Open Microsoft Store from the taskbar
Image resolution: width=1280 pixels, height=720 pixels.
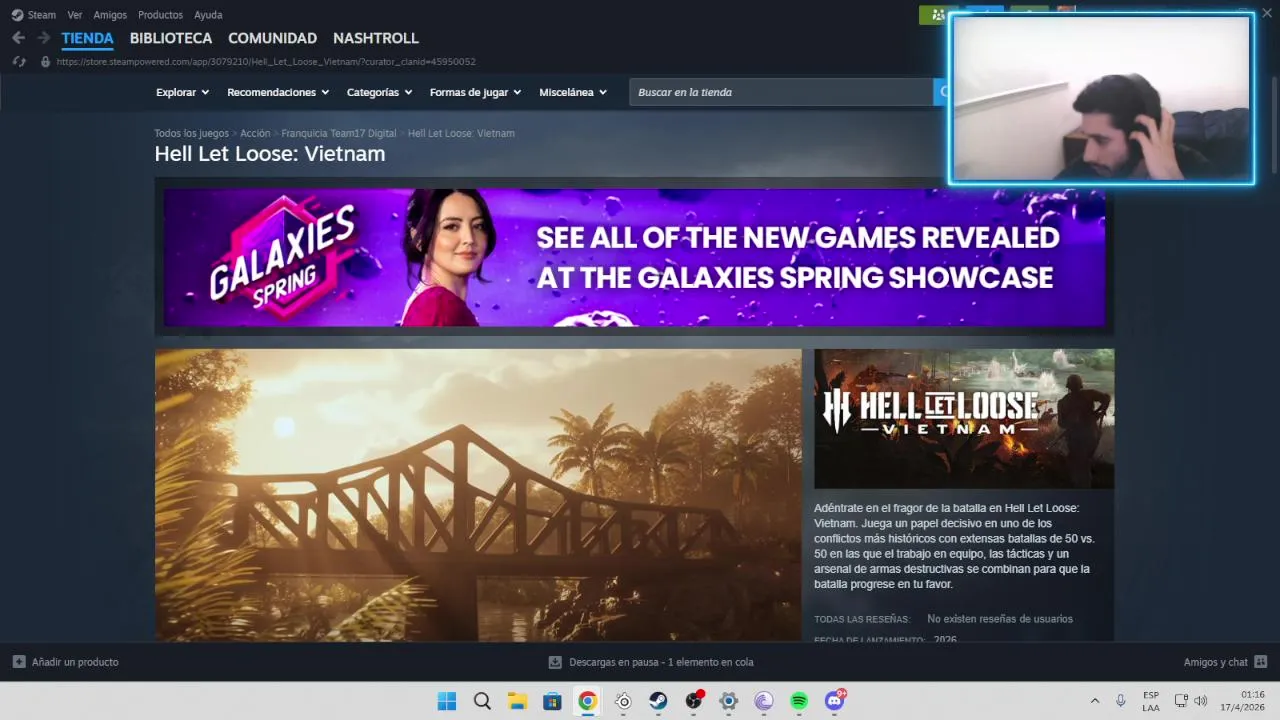[x=552, y=701]
